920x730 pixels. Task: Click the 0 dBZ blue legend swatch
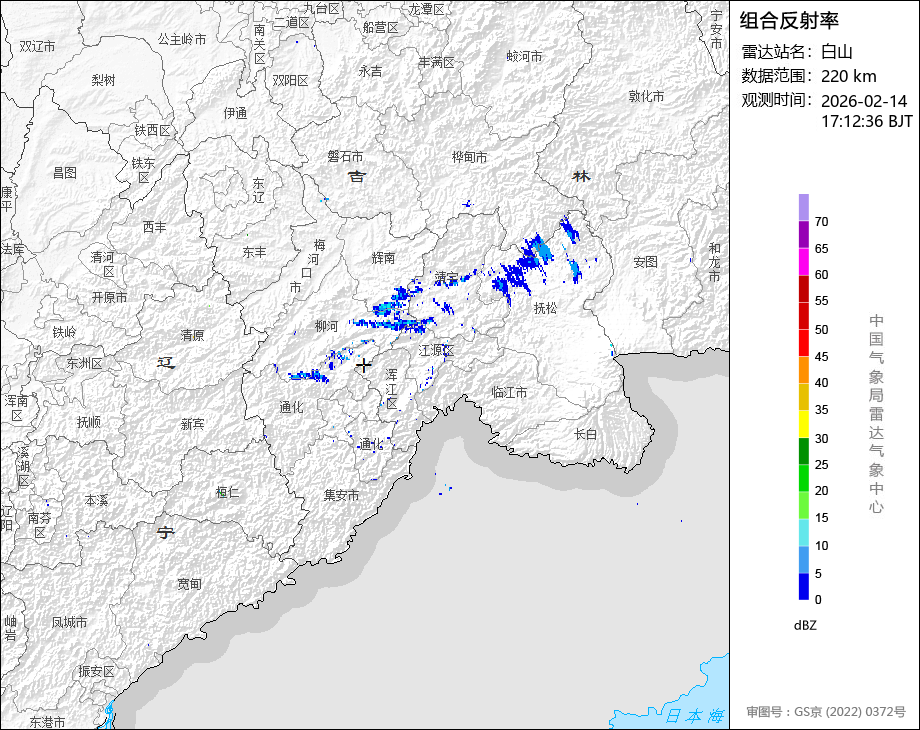tap(804, 586)
